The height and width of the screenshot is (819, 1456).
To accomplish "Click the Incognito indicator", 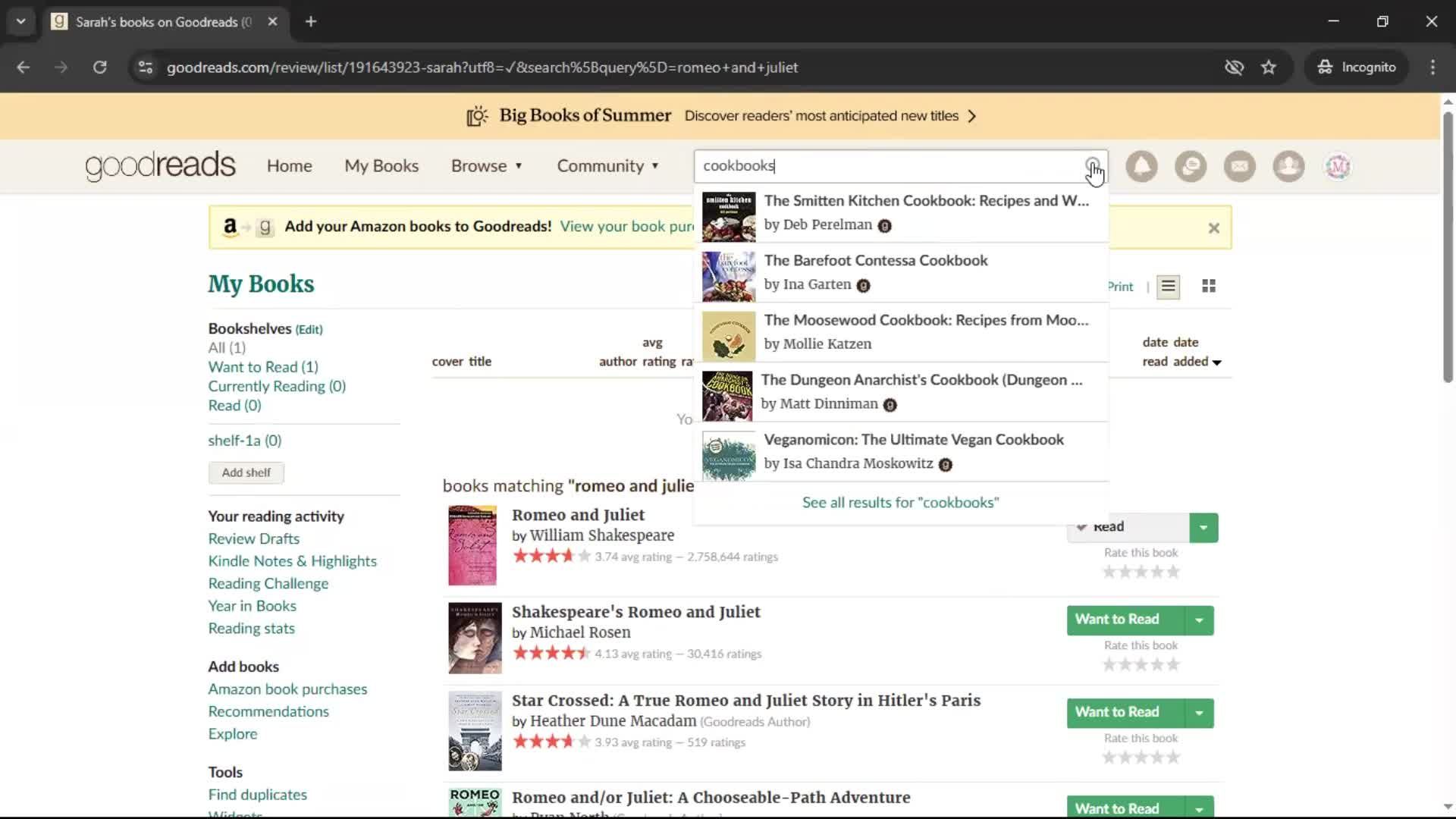I will (1356, 67).
